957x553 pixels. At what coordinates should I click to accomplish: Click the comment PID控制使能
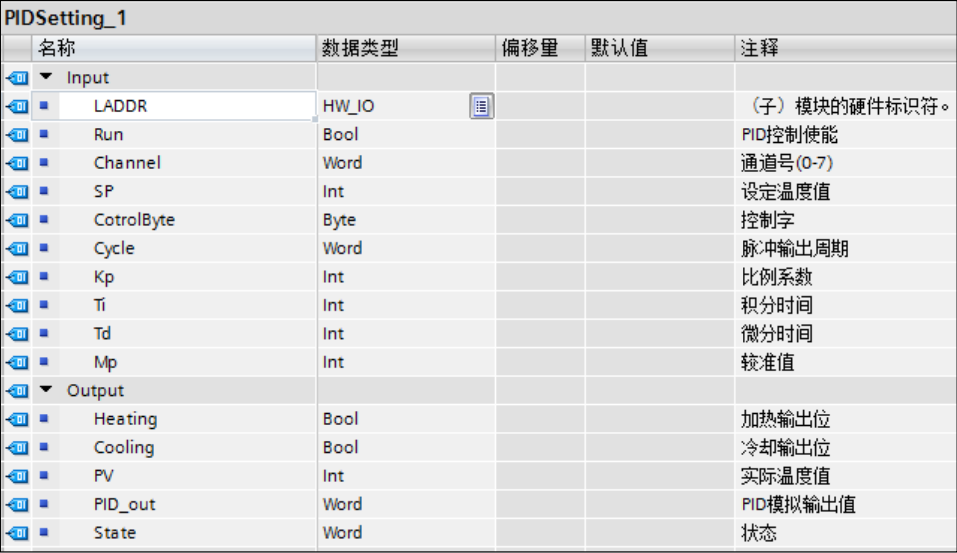[790, 134]
